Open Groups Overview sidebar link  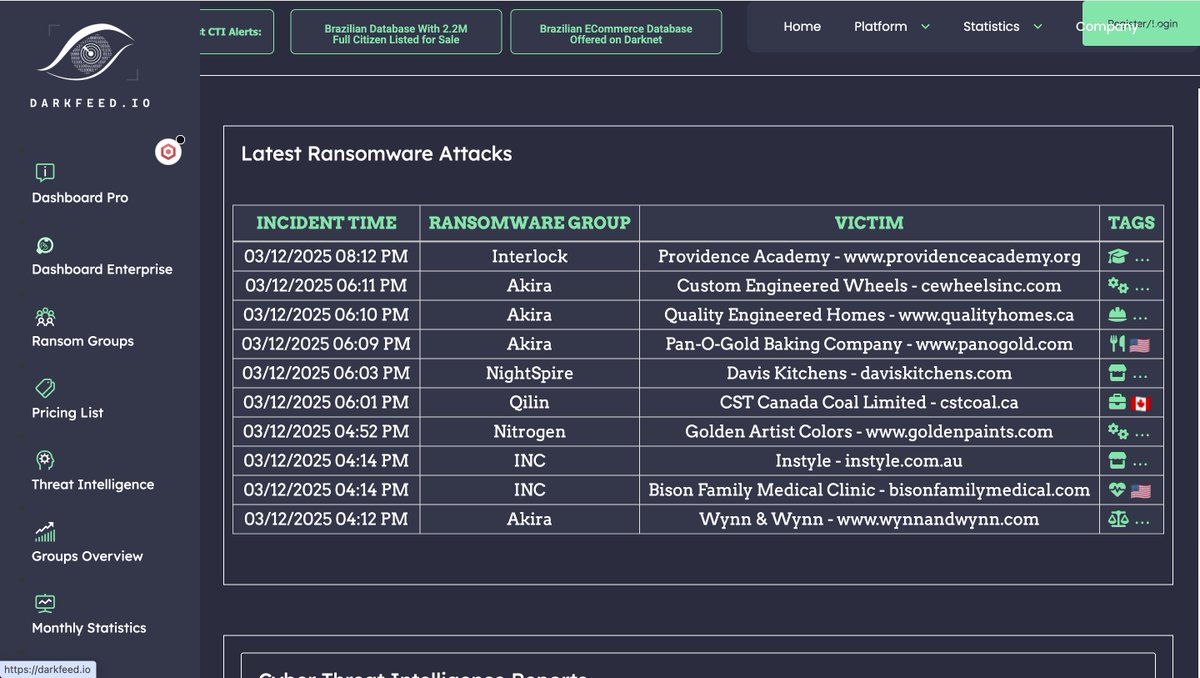[87, 556]
